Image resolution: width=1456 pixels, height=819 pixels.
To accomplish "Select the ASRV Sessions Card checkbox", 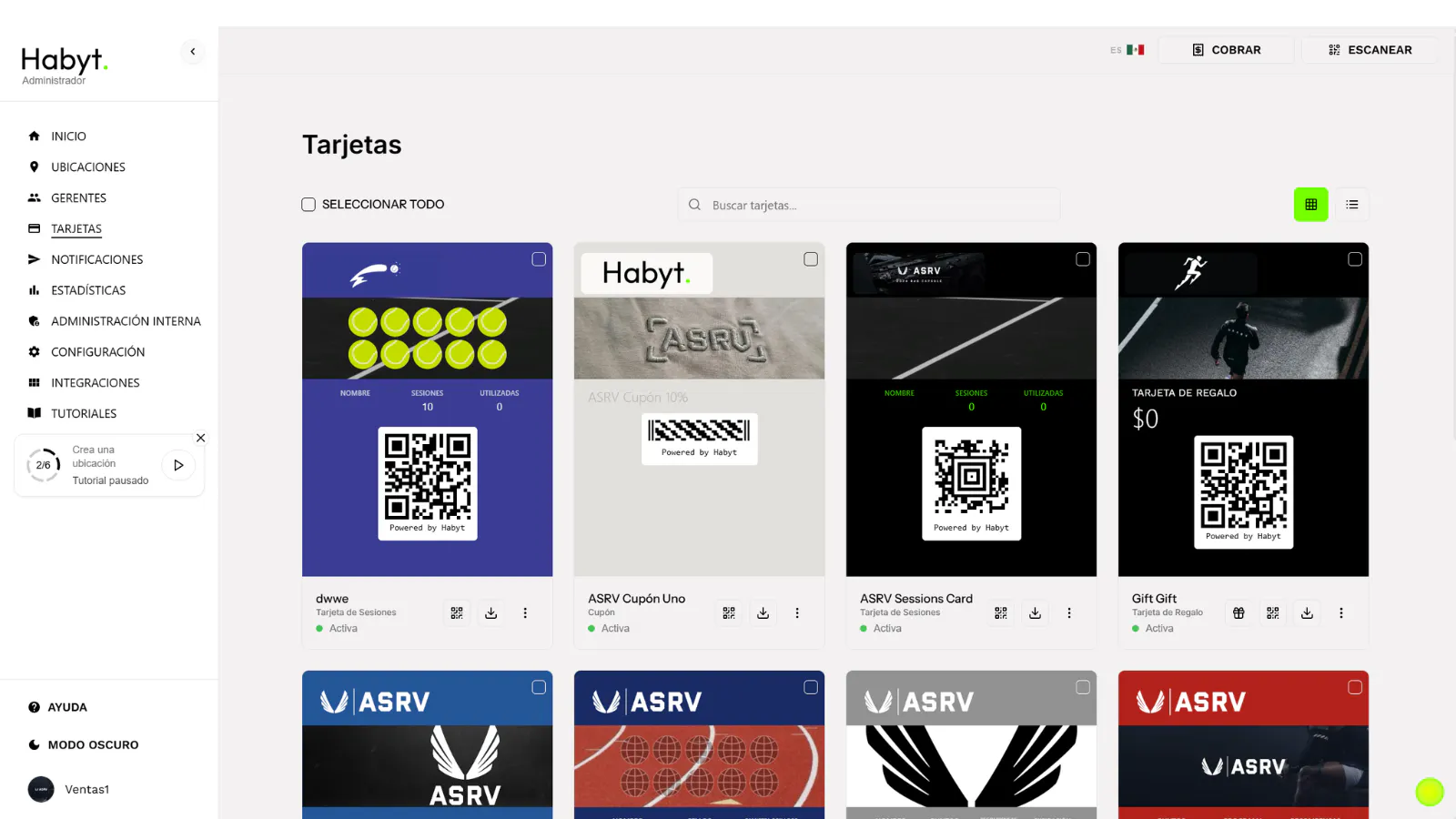I will pos(1083,259).
